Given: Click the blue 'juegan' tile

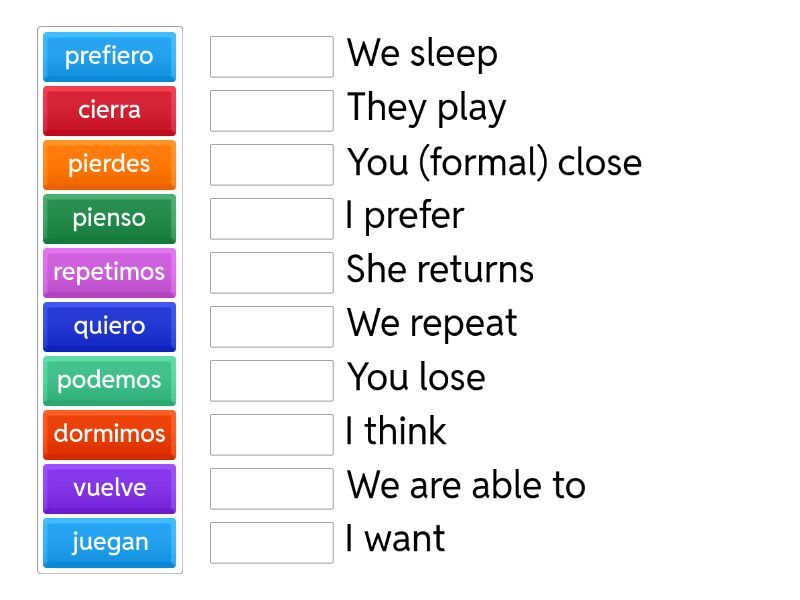Looking at the screenshot, I should click(109, 542).
